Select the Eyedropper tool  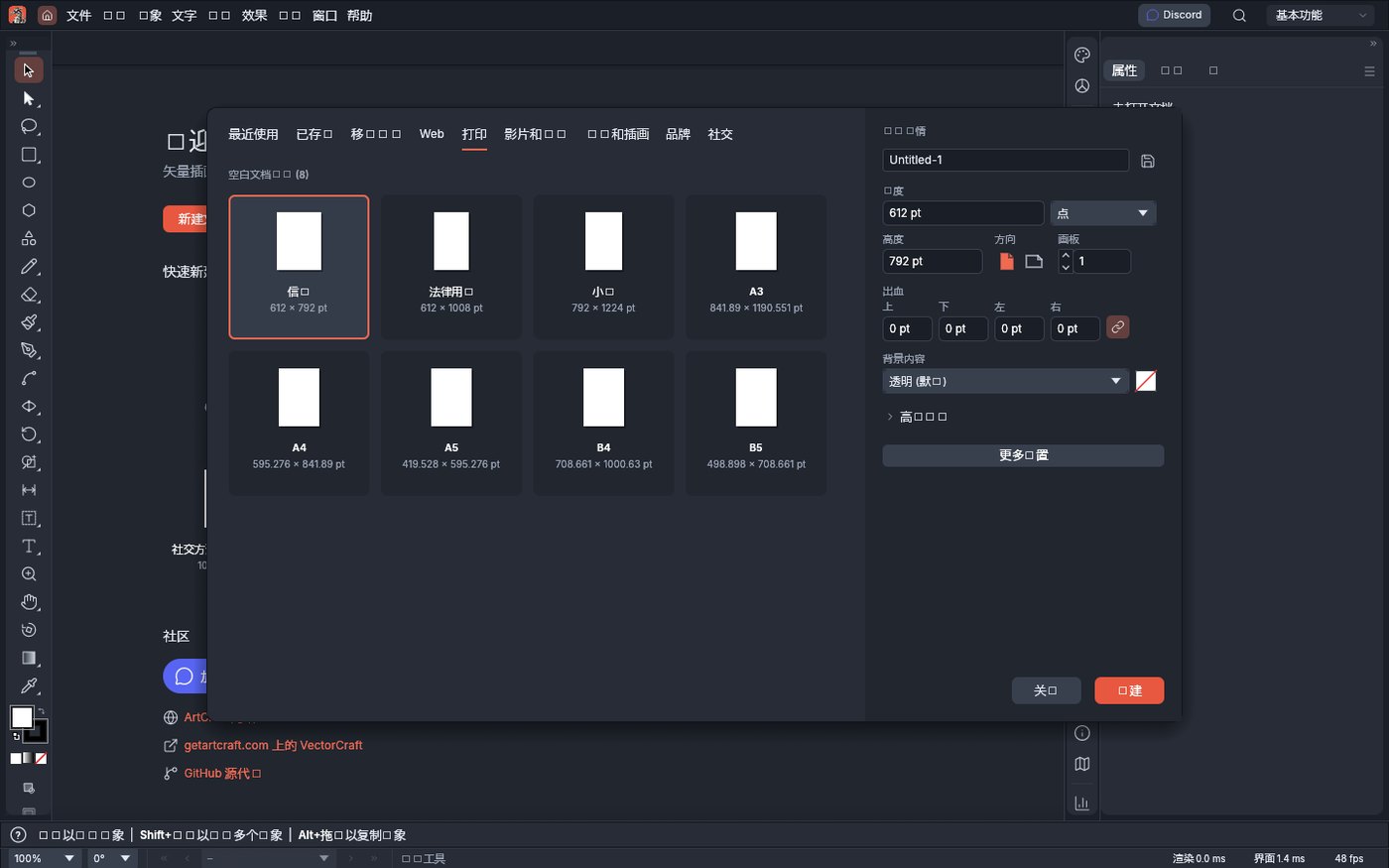tap(29, 685)
